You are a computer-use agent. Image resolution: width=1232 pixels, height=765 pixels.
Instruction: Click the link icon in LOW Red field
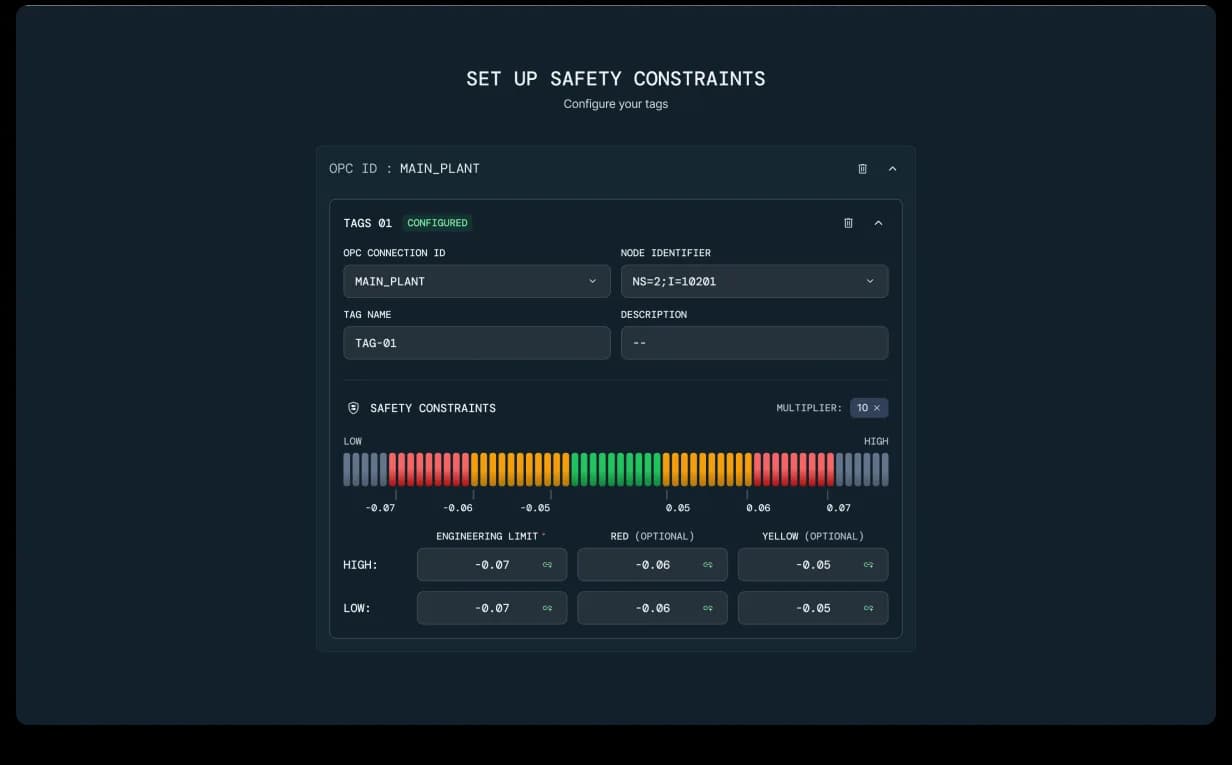(707, 608)
